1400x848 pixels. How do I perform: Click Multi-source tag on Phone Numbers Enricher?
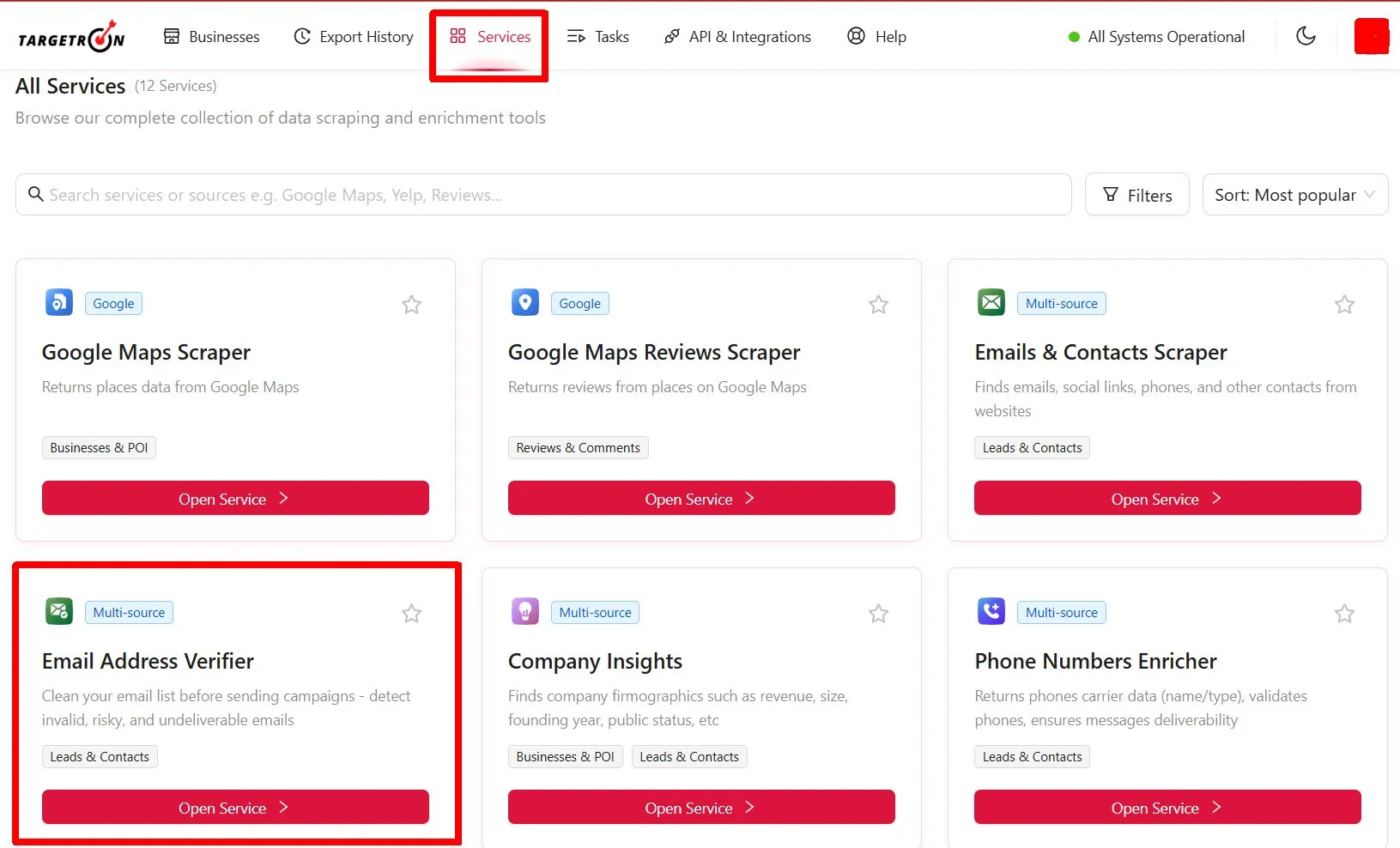1062,613
